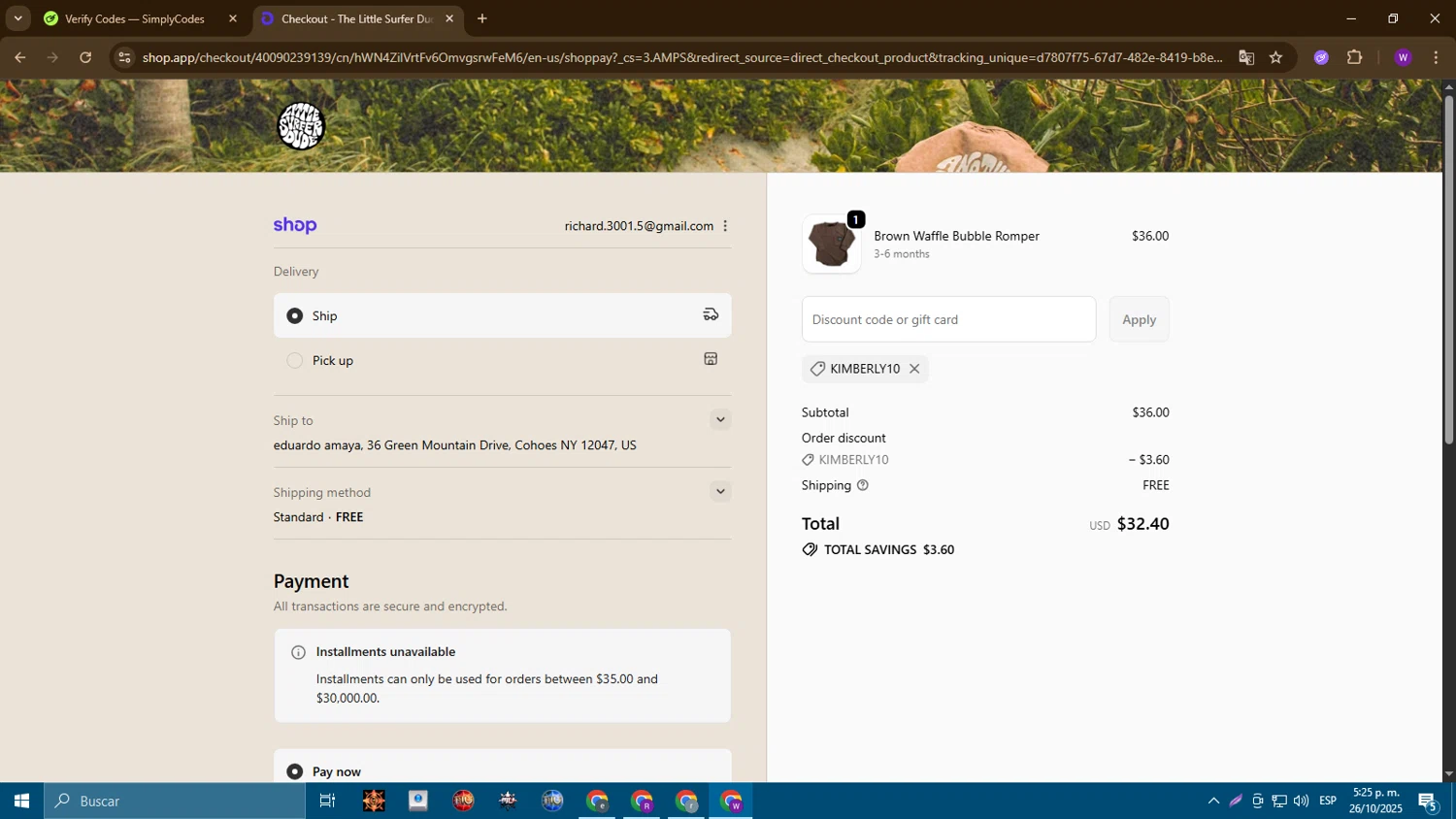This screenshot has width=1456, height=819.
Task: Open the shop logo link
Action: [295, 225]
